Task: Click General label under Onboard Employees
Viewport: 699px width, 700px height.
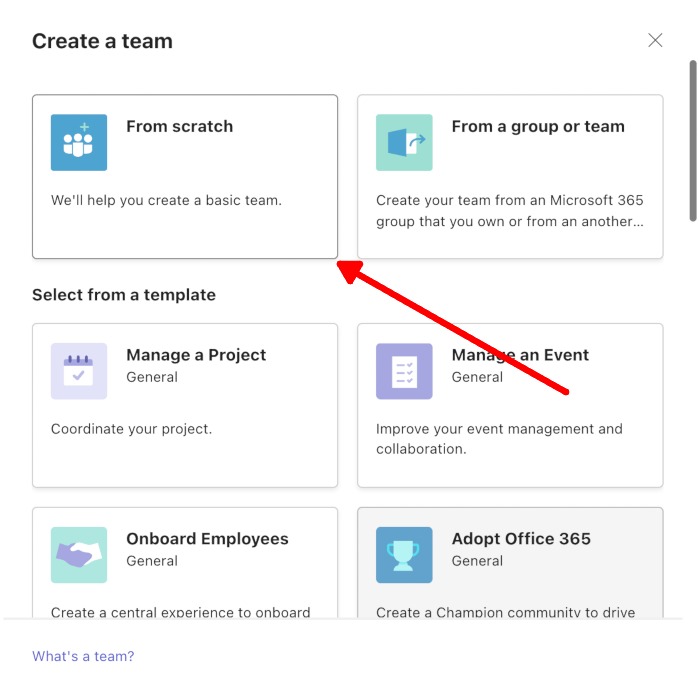Action: click(x=152, y=561)
